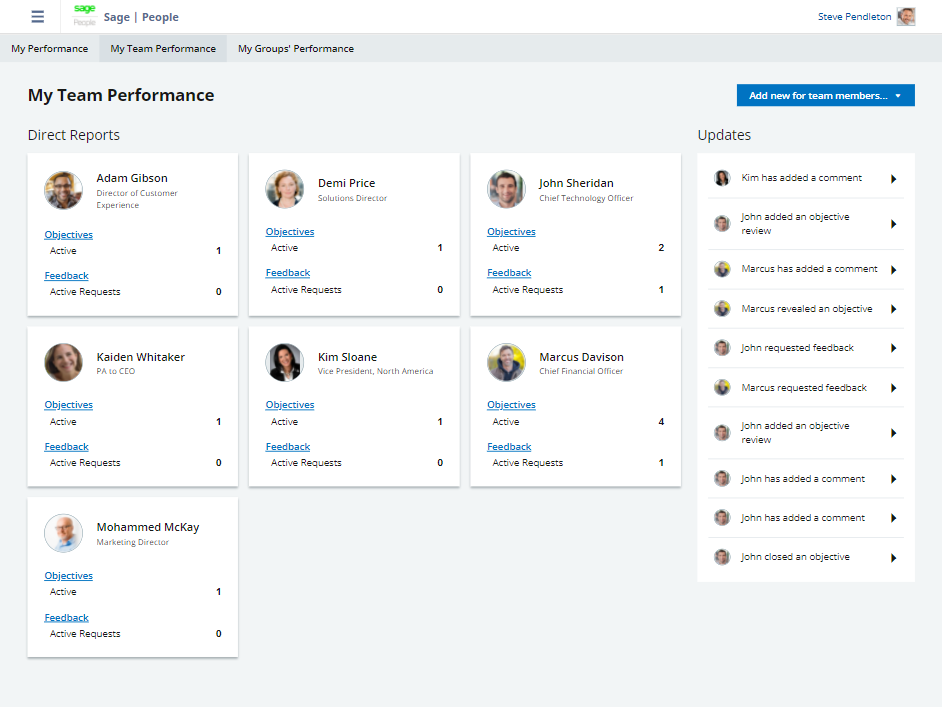Expand the 'Marcus revealed an objective' update arrow

click(893, 310)
